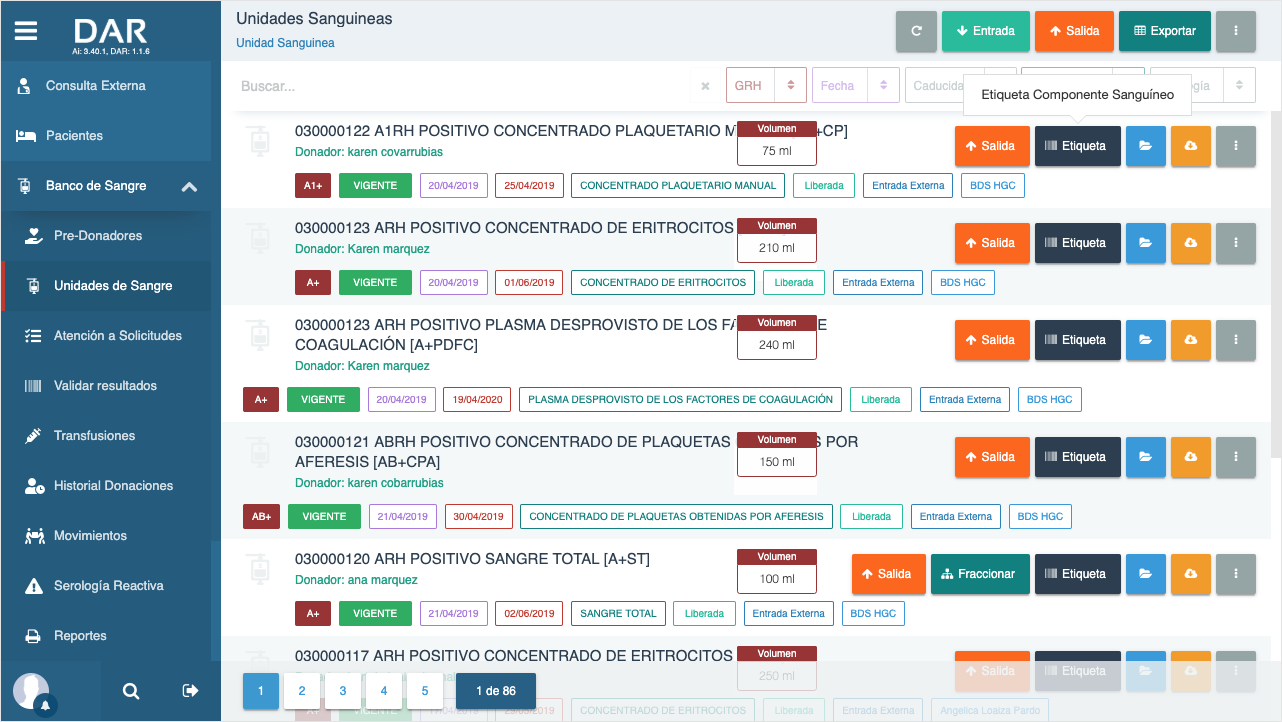Click CONCENTRADO PLAQUETARIO MANUAL tag

(x=678, y=185)
